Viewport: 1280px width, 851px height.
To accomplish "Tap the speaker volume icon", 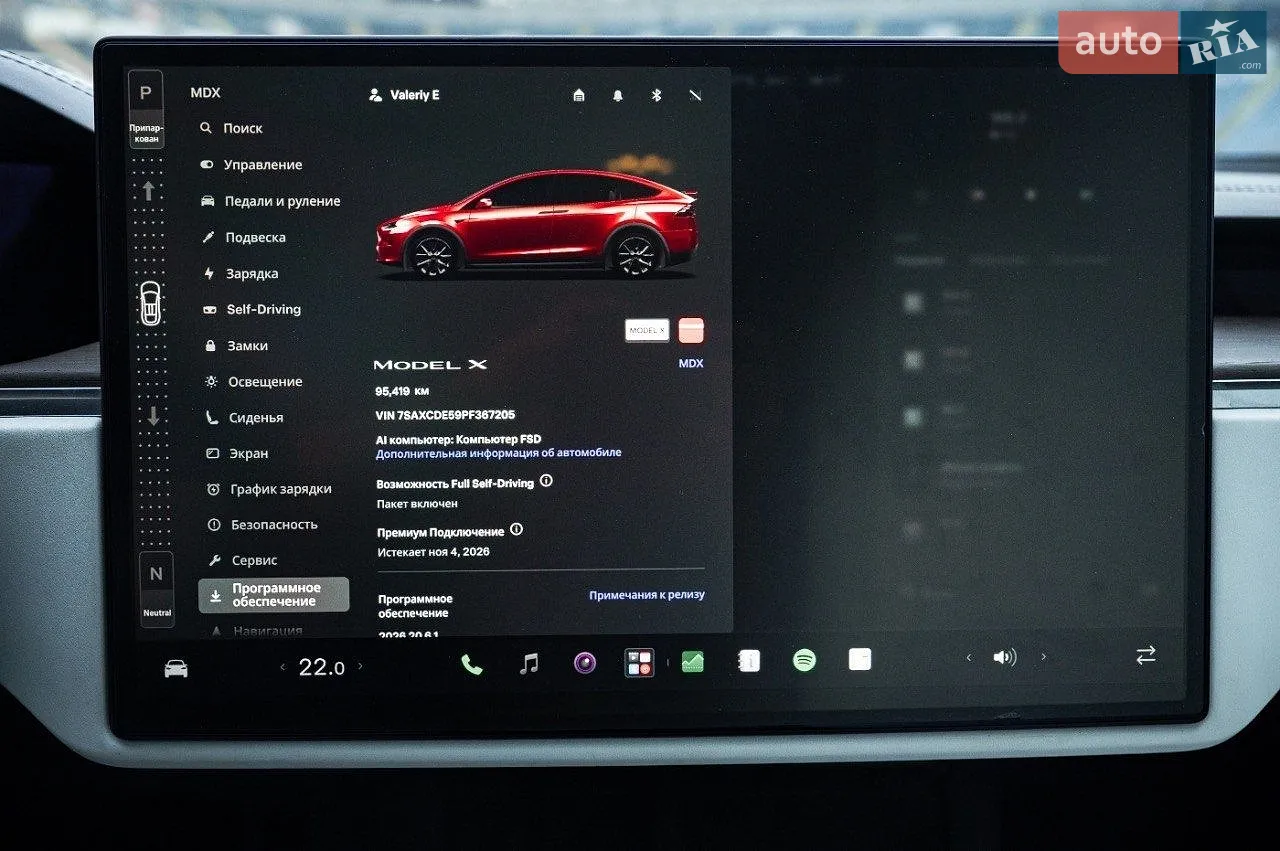I will pyautogui.click(x=1004, y=657).
